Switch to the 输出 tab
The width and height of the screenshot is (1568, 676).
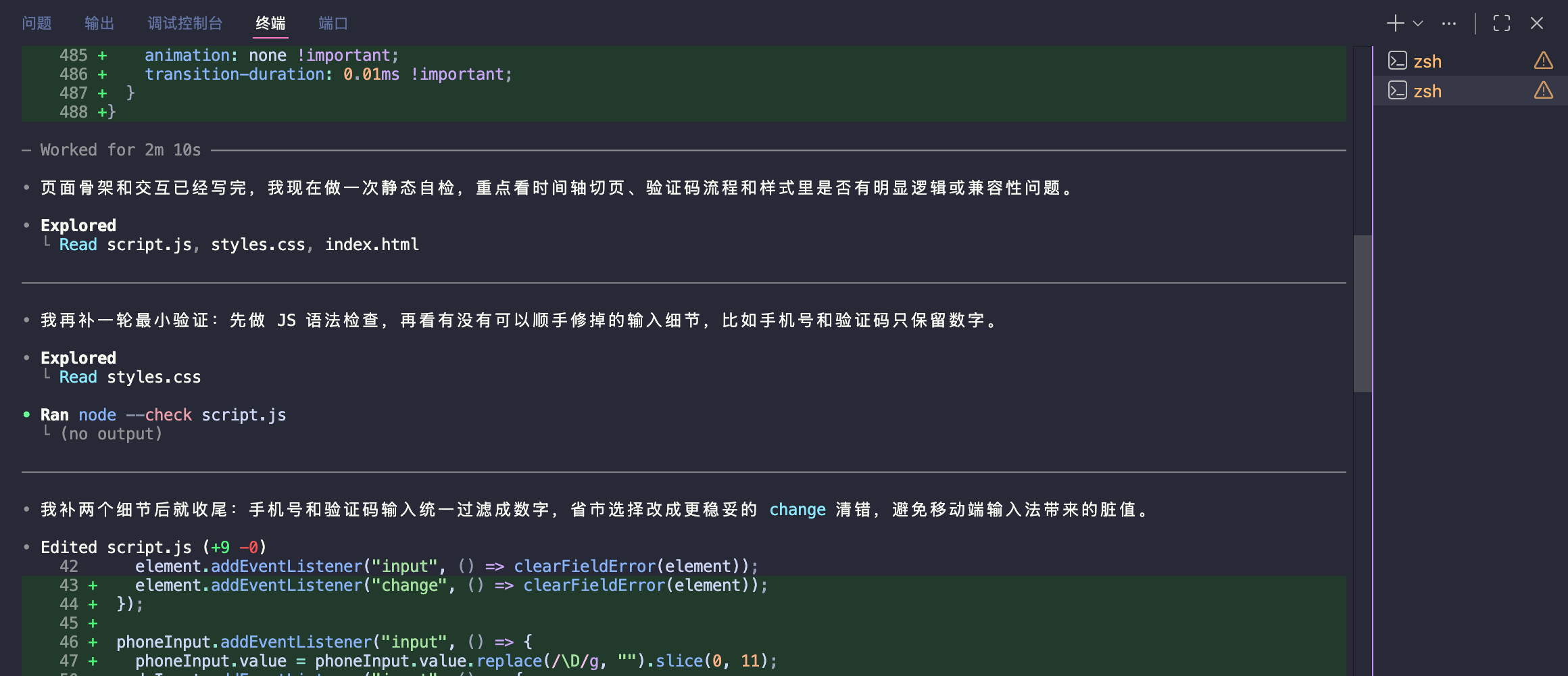pos(99,23)
